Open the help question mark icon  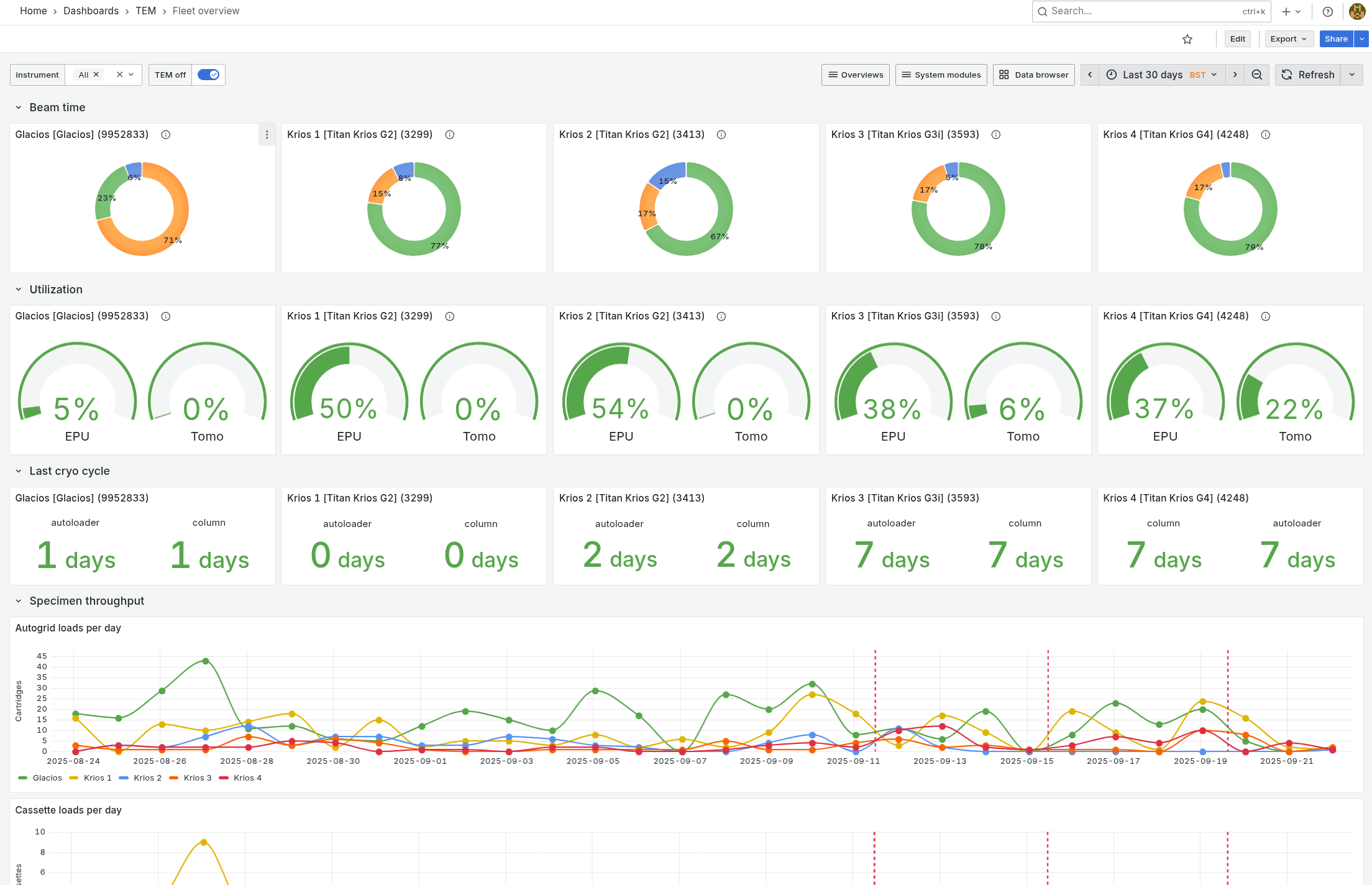click(1327, 11)
